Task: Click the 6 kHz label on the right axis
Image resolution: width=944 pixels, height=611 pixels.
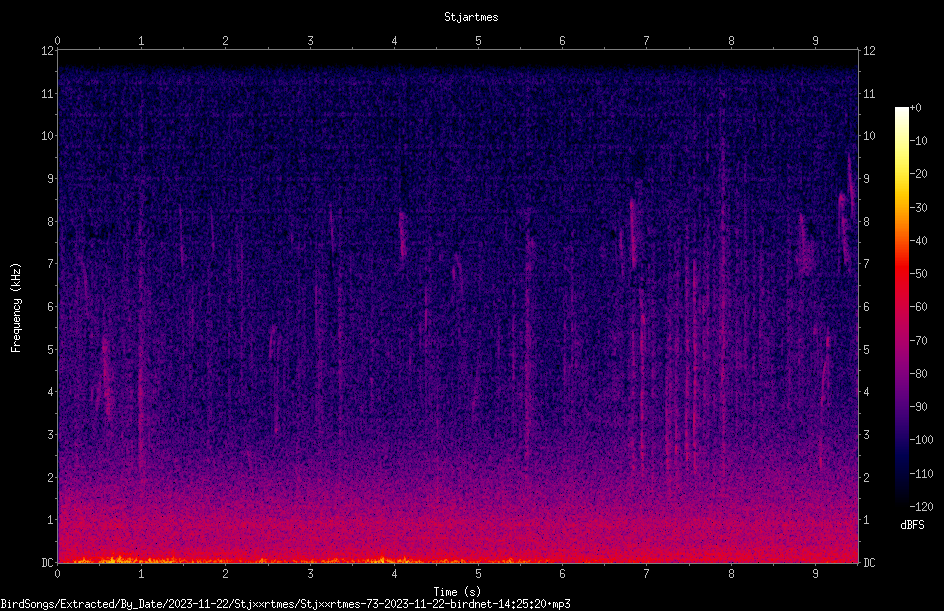Action: (x=866, y=306)
